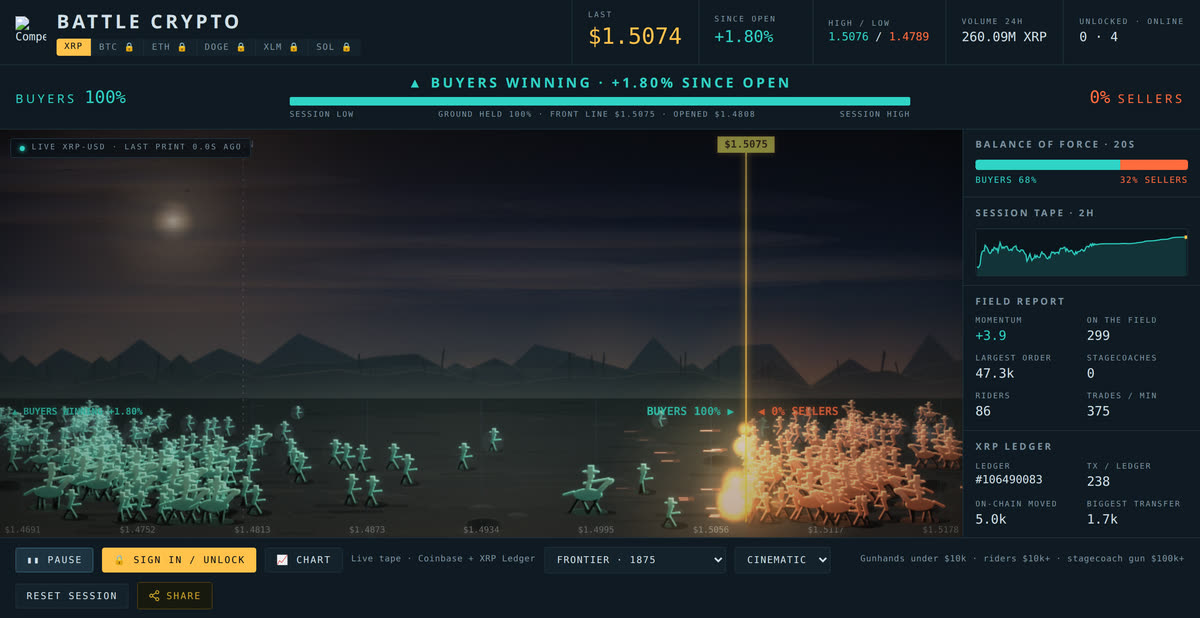The image size is (1200, 618).
Task: Click the last price $1.5074
Action: 635,37
